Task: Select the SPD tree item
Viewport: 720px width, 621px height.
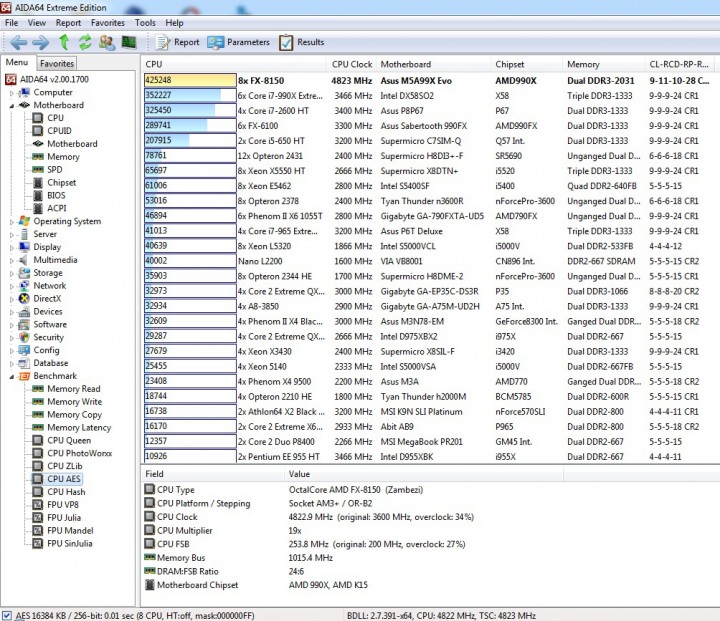Action: click(55, 169)
